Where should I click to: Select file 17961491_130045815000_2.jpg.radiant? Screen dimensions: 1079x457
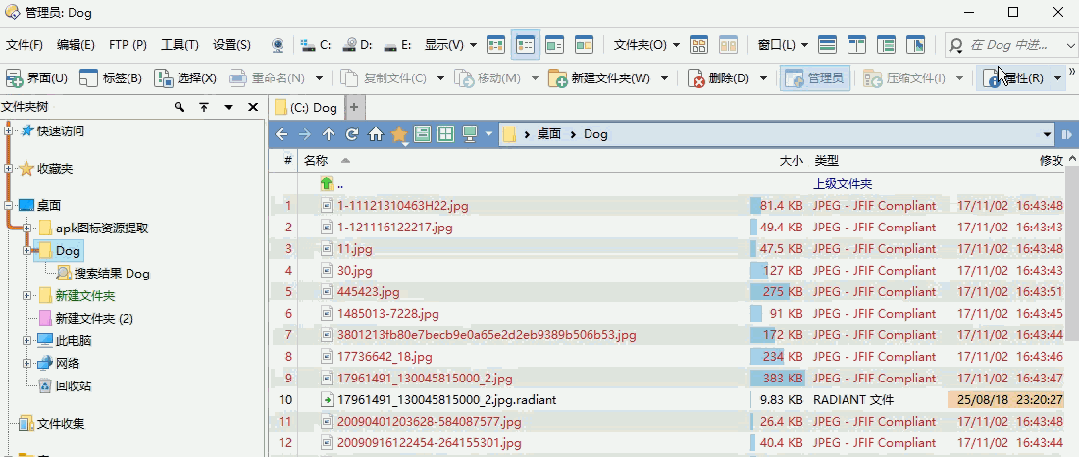tap(446, 399)
